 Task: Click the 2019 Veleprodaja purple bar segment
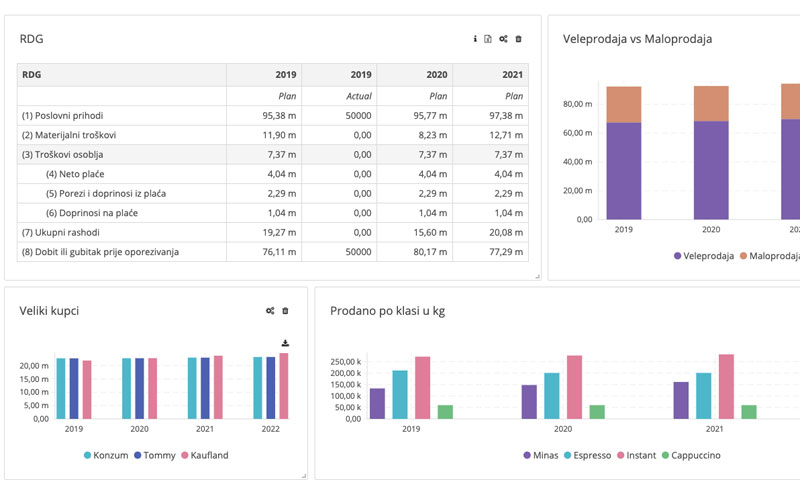623,170
